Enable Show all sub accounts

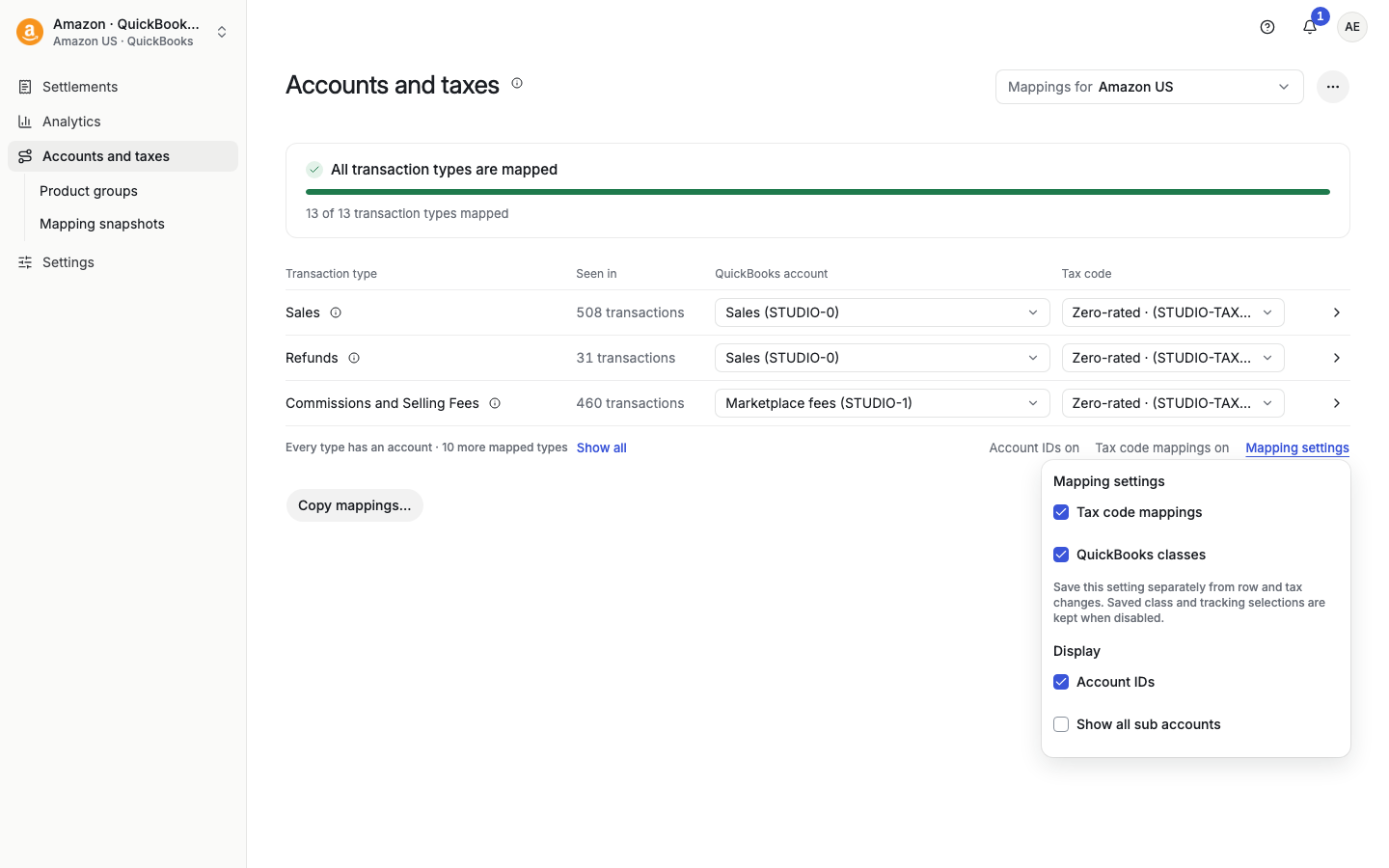click(x=1061, y=724)
